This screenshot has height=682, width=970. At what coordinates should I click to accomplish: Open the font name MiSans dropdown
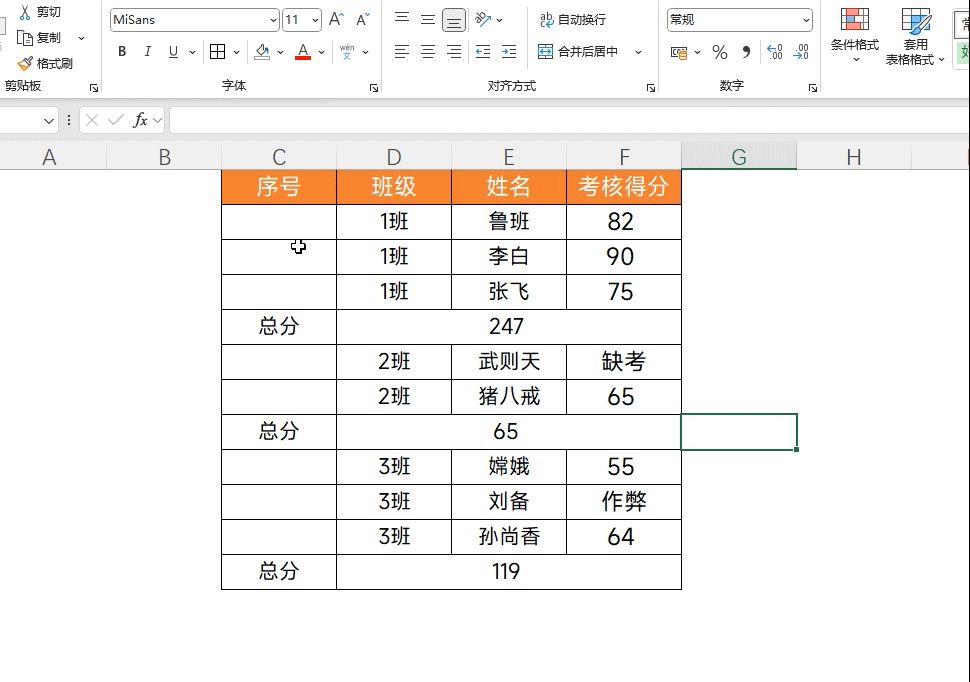point(273,20)
